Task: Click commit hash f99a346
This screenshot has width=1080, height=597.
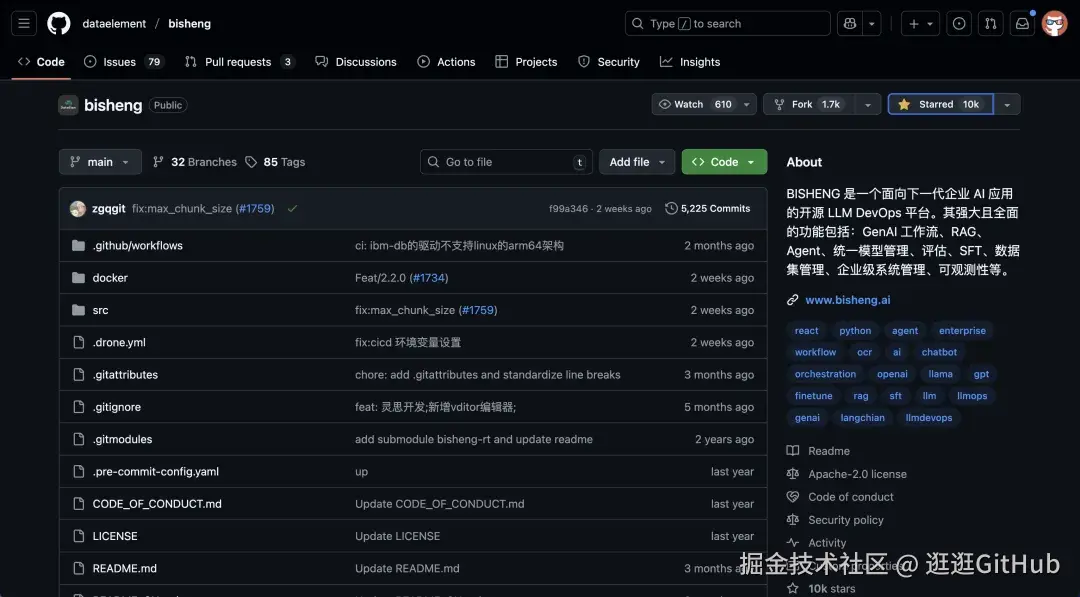Action: pos(568,209)
